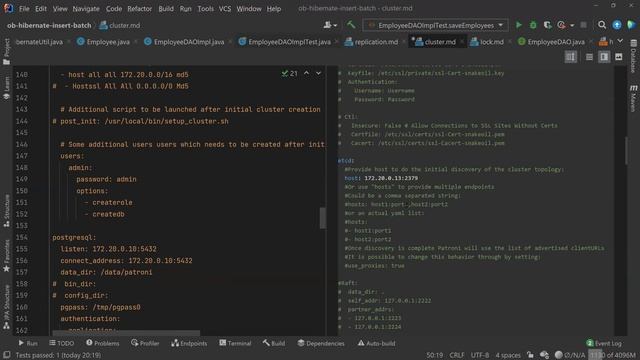Click the Profiler run icon in toolbar
The width and height of the screenshot is (640, 360).
tap(562, 25)
